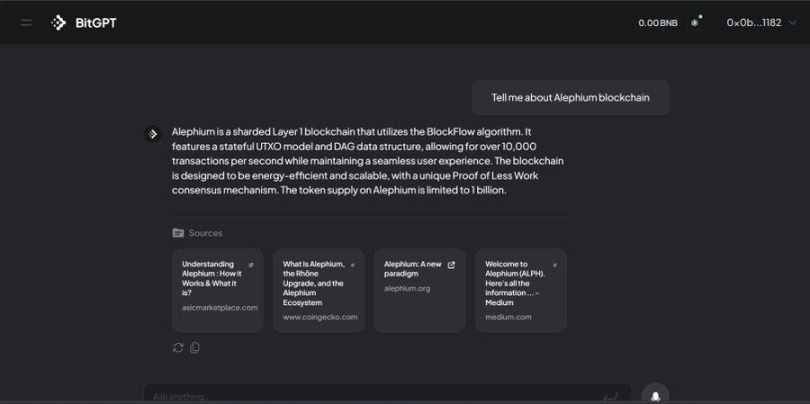Open the What is Alephium coingecko source
Viewport: 810px width, 404px height.
pyautogui.click(x=319, y=290)
